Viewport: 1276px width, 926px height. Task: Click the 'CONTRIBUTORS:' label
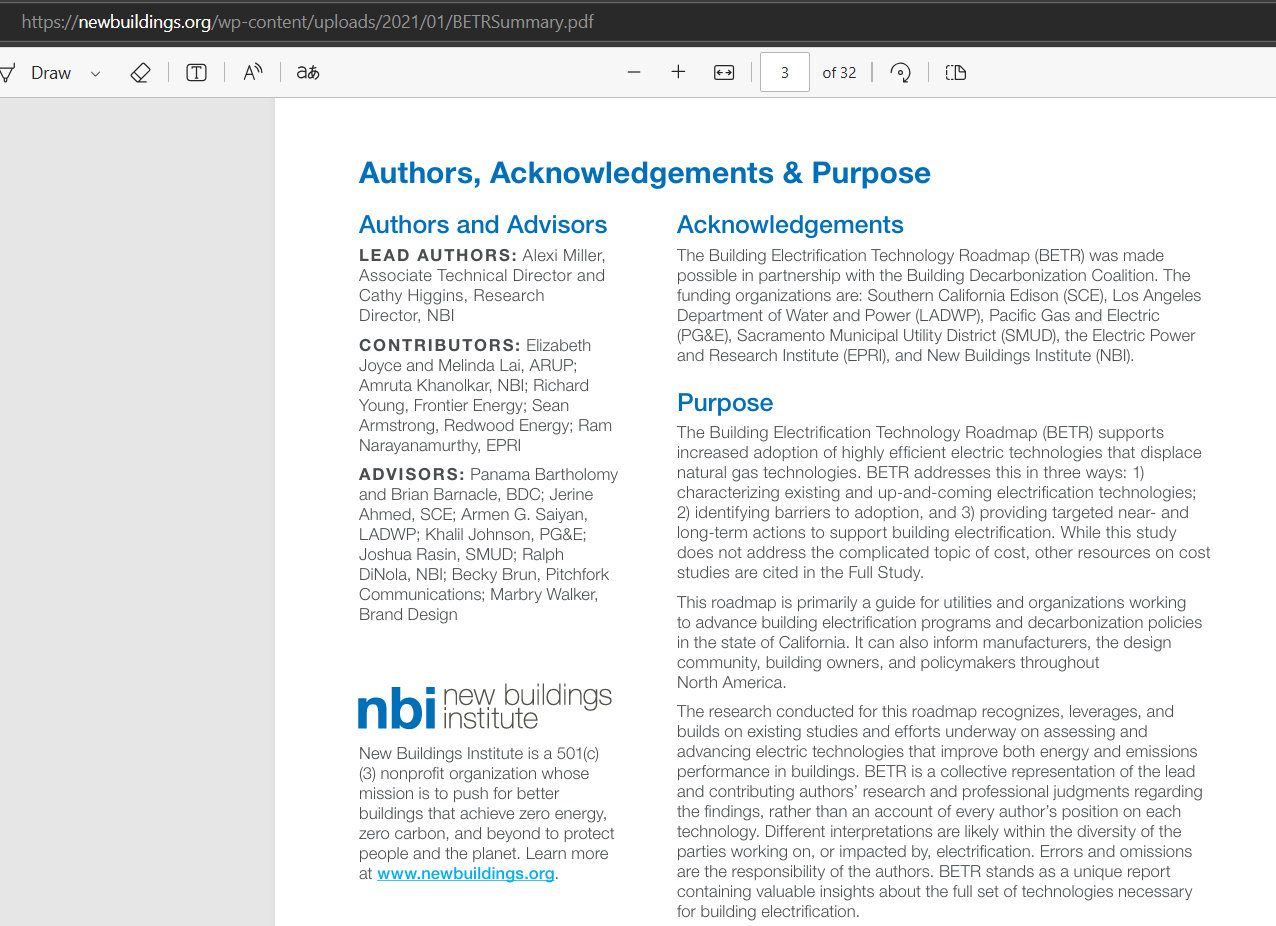tap(440, 346)
